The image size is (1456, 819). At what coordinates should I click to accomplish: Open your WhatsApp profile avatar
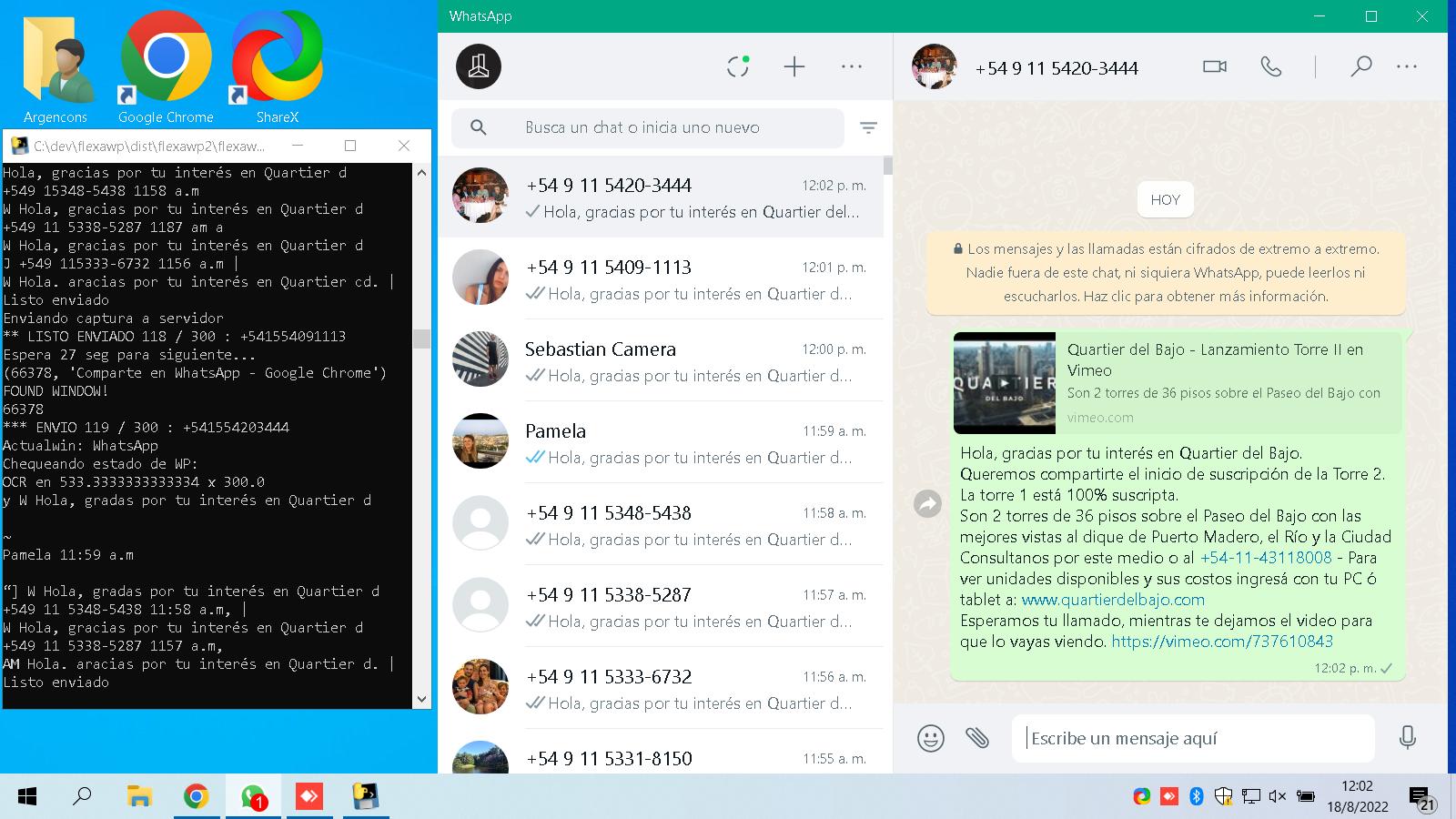[479, 66]
